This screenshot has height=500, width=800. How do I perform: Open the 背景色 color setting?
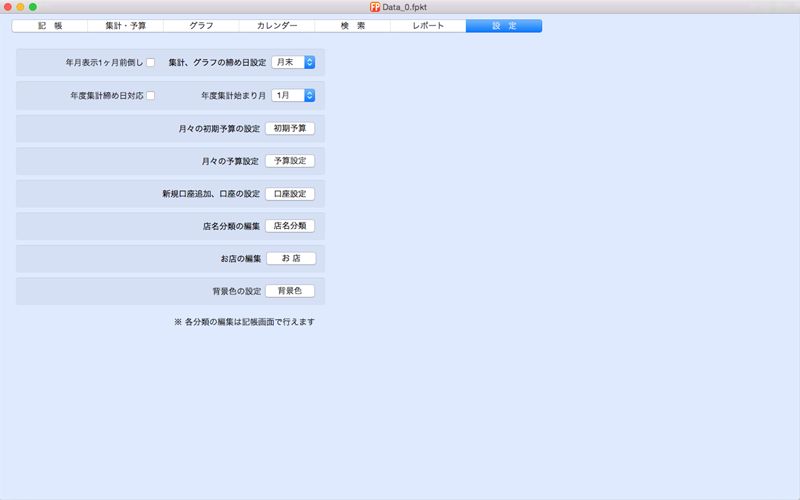(290, 291)
